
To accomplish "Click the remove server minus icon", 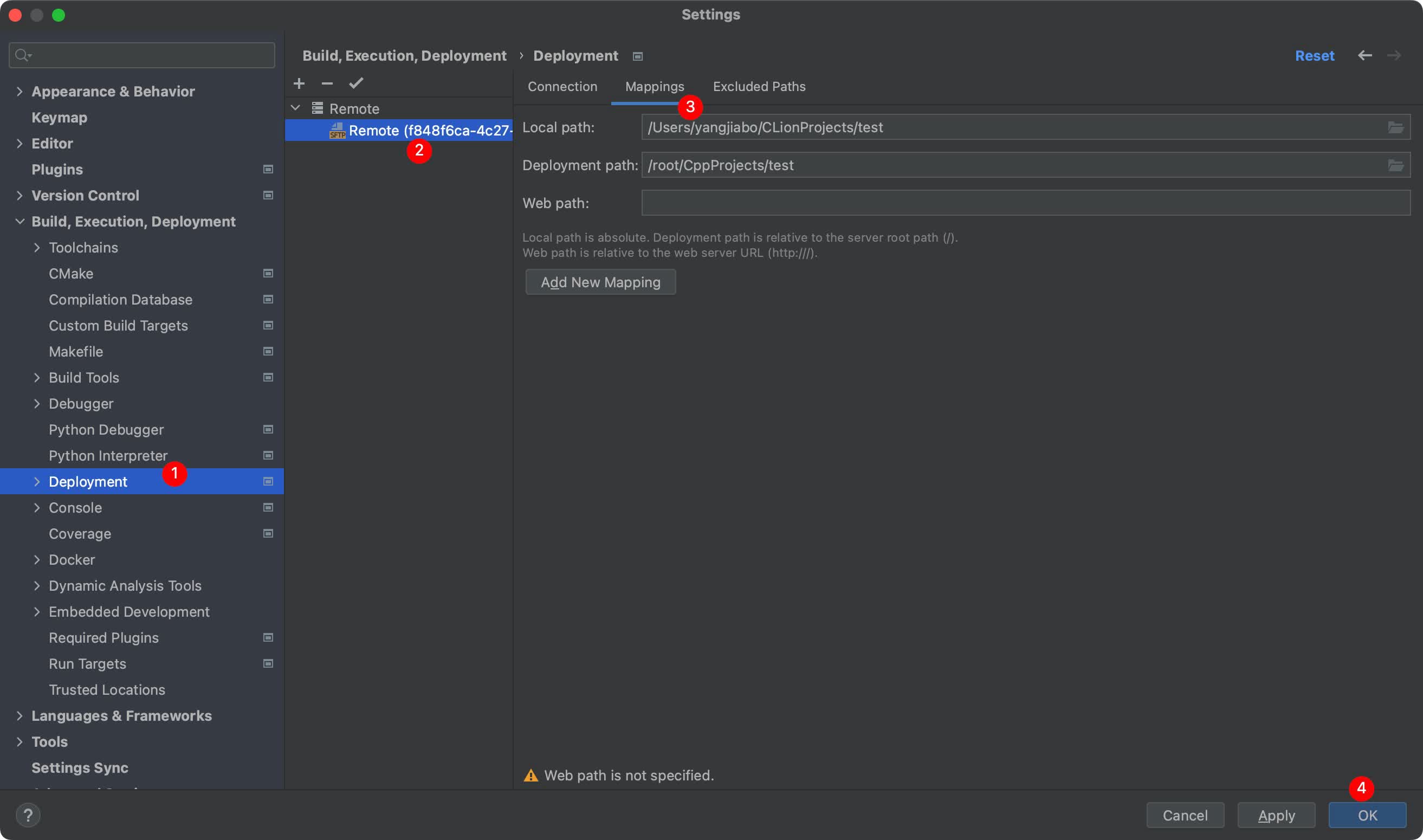I will tap(327, 84).
